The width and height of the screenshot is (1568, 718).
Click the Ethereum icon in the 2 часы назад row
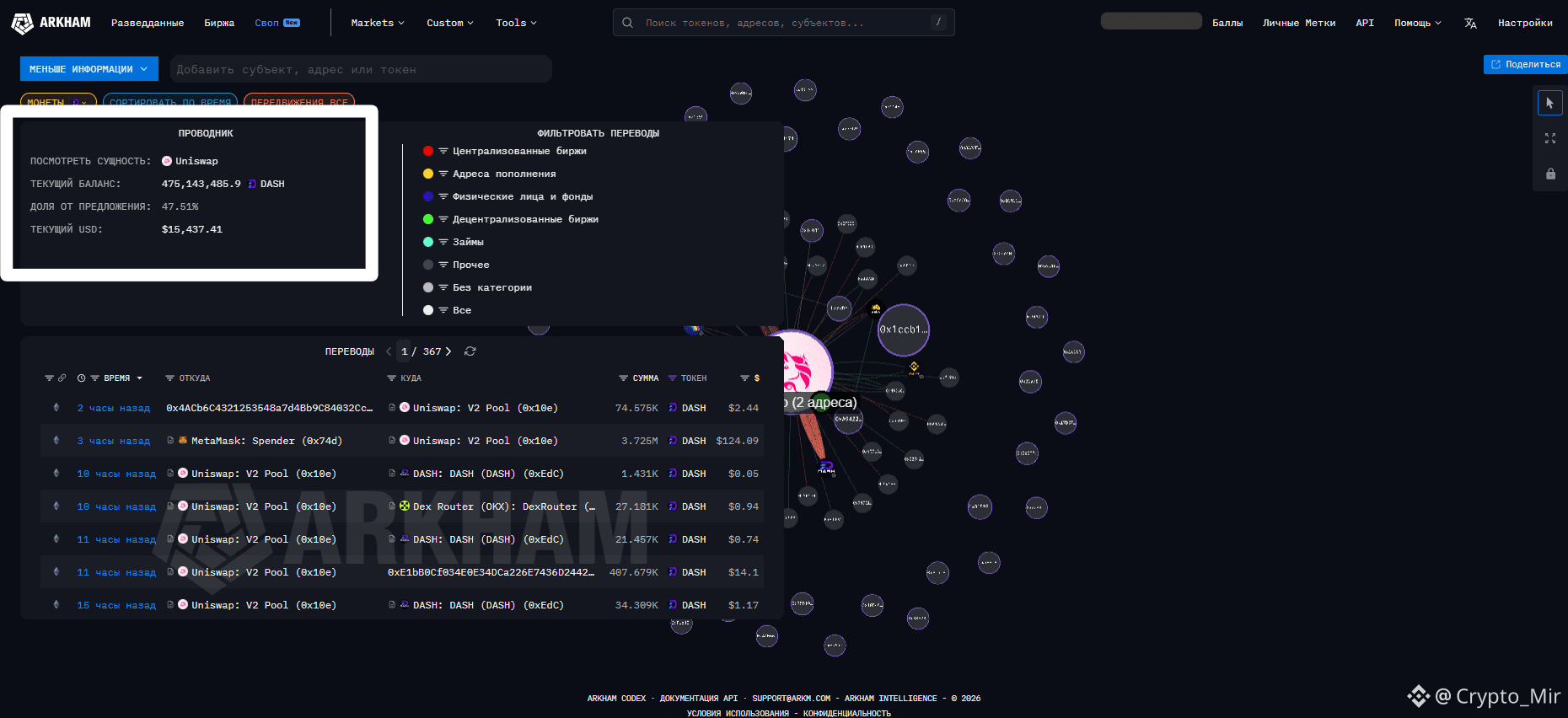[x=56, y=408]
